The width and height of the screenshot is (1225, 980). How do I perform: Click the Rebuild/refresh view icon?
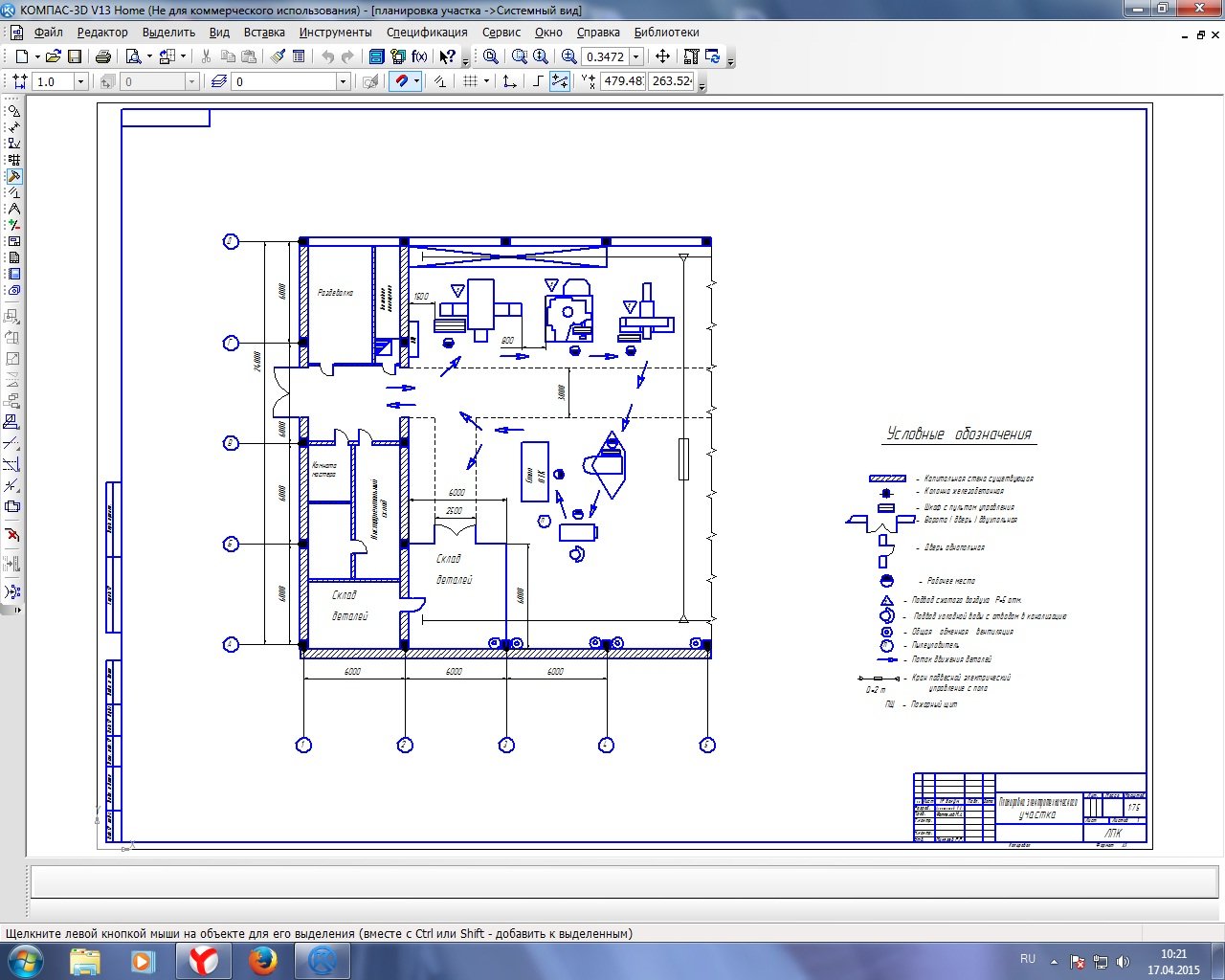pos(712,56)
